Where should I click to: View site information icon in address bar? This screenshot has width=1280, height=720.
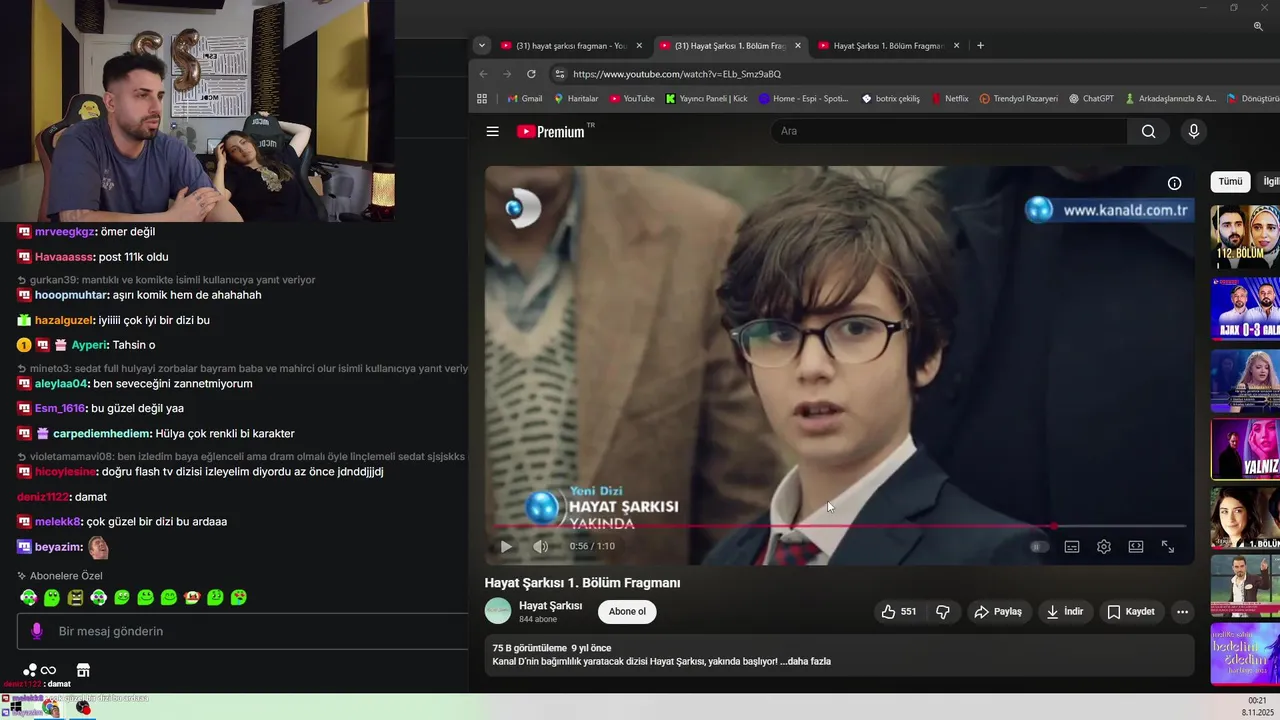pyautogui.click(x=560, y=74)
